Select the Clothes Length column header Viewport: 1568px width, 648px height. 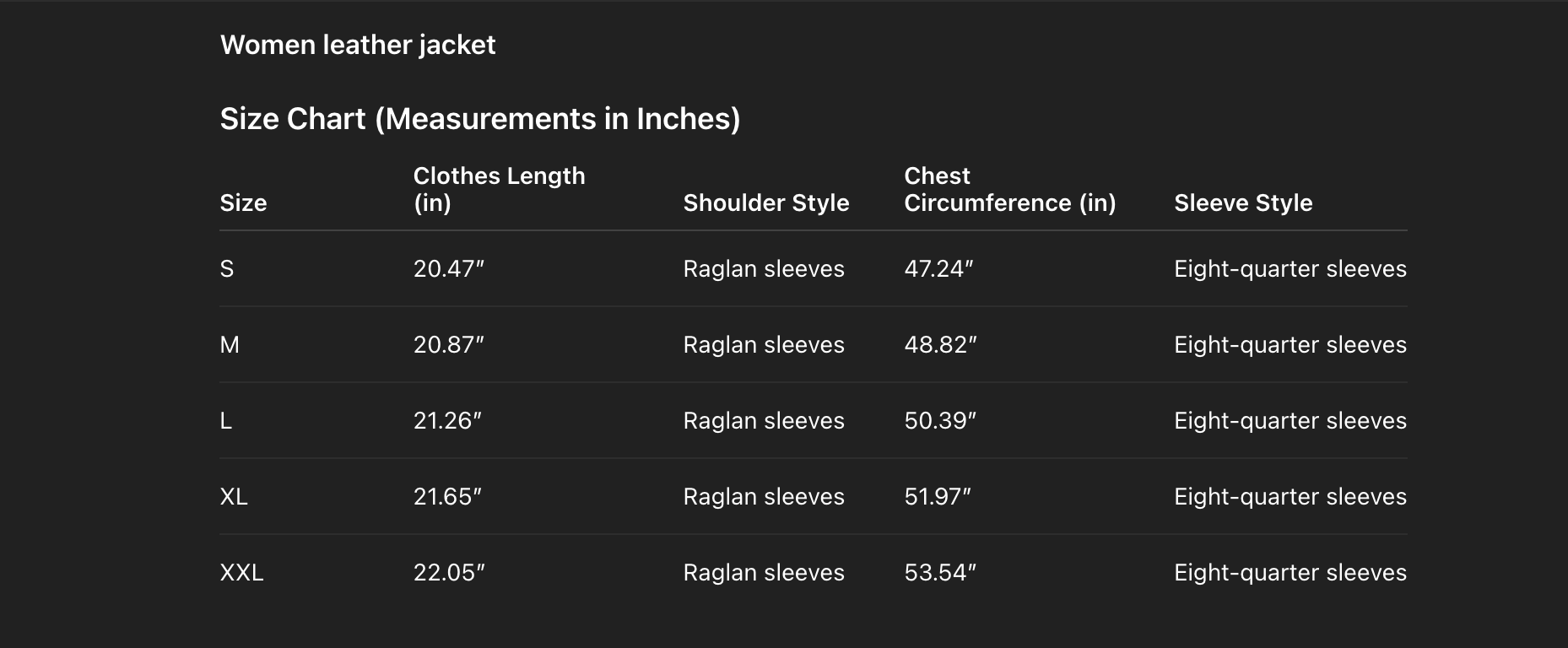click(499, 189)
